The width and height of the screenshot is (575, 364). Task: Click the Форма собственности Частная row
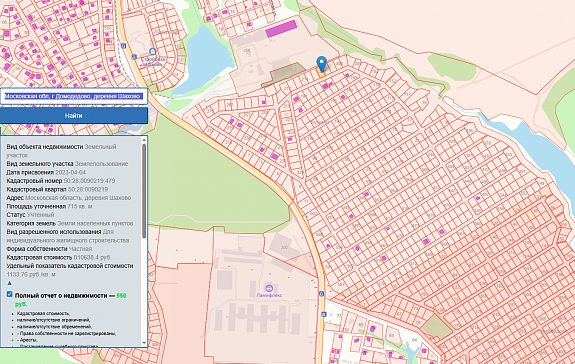[49, 249]
